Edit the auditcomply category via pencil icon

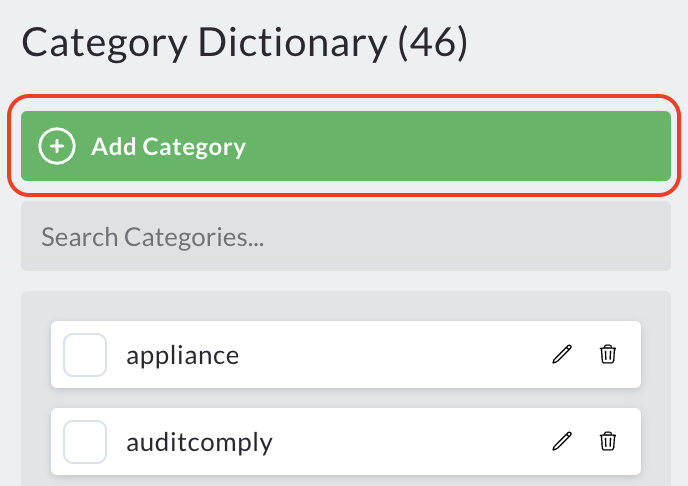pos(562,441)
